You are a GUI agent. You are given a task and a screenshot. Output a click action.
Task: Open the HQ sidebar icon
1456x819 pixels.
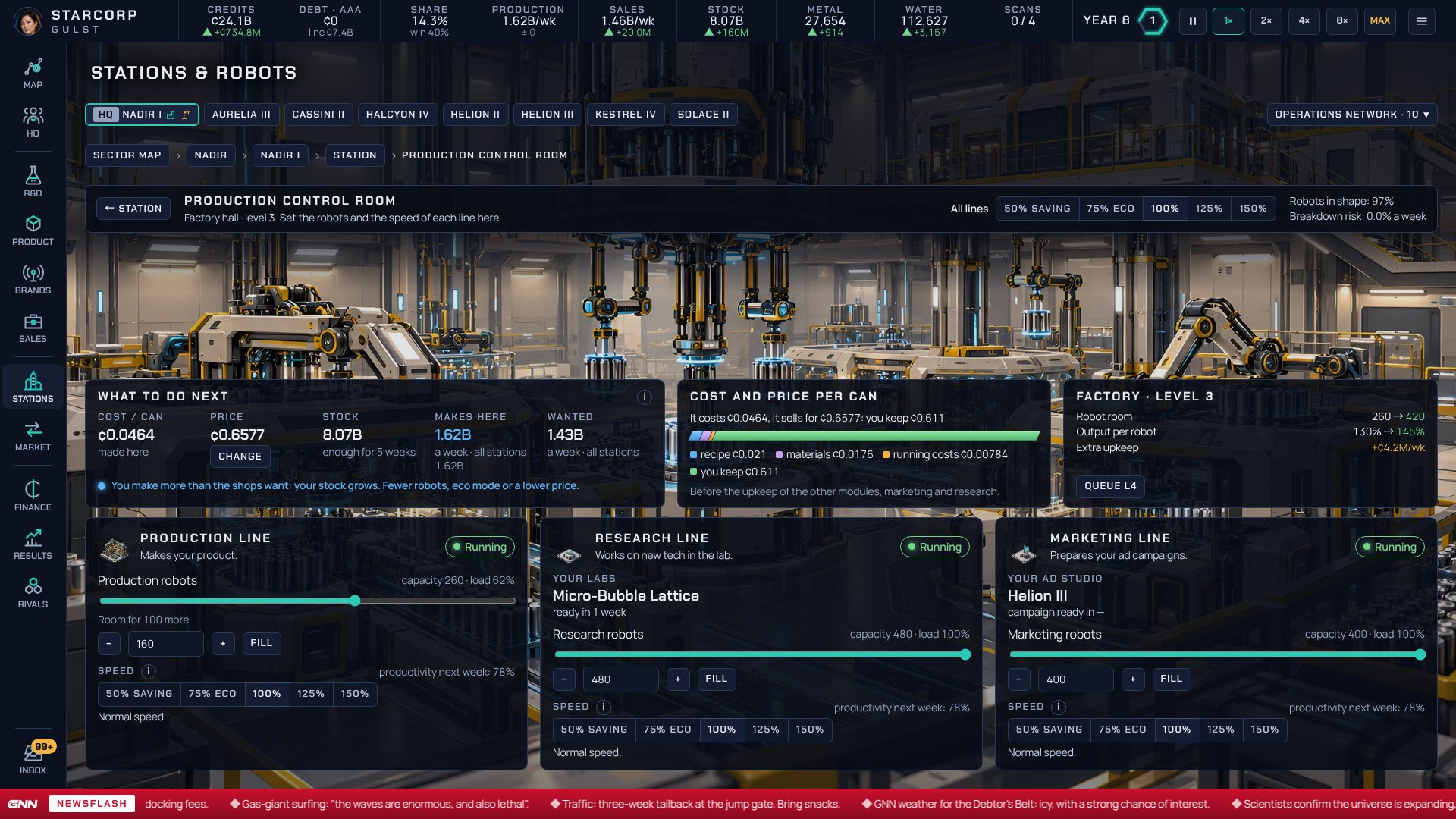click(33, 122)
